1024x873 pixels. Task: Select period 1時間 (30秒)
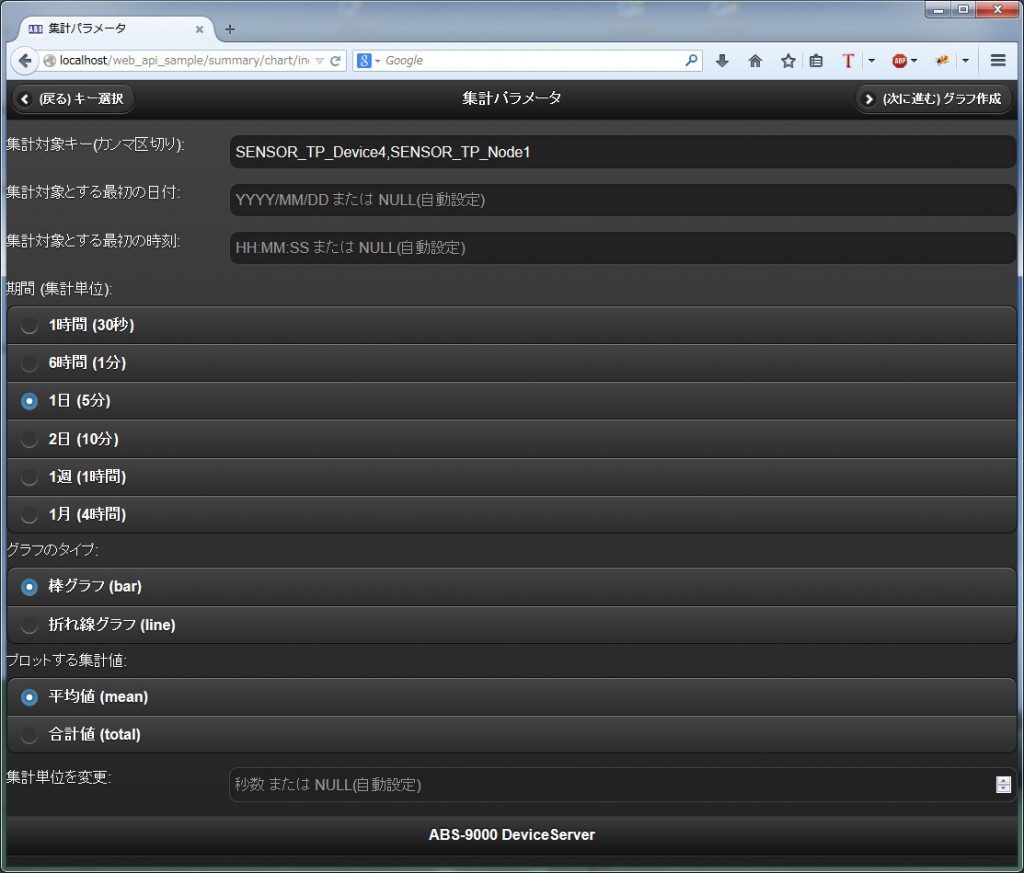[x=511, y=325]
